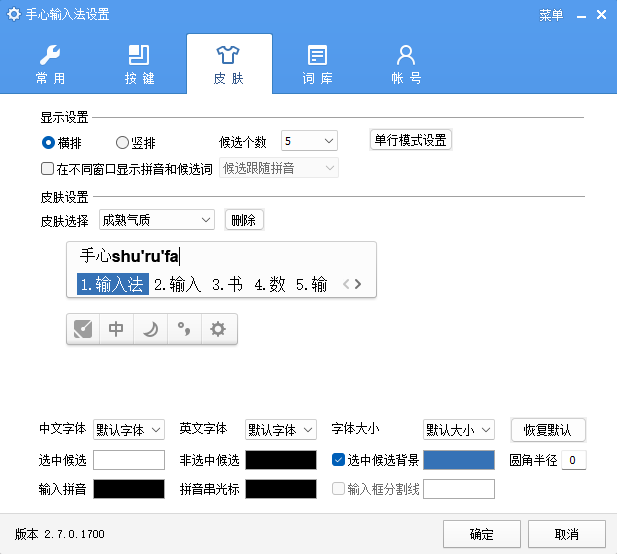Open the 词库 tab
This screenshot has height=554, width=617.
(317, 64)
